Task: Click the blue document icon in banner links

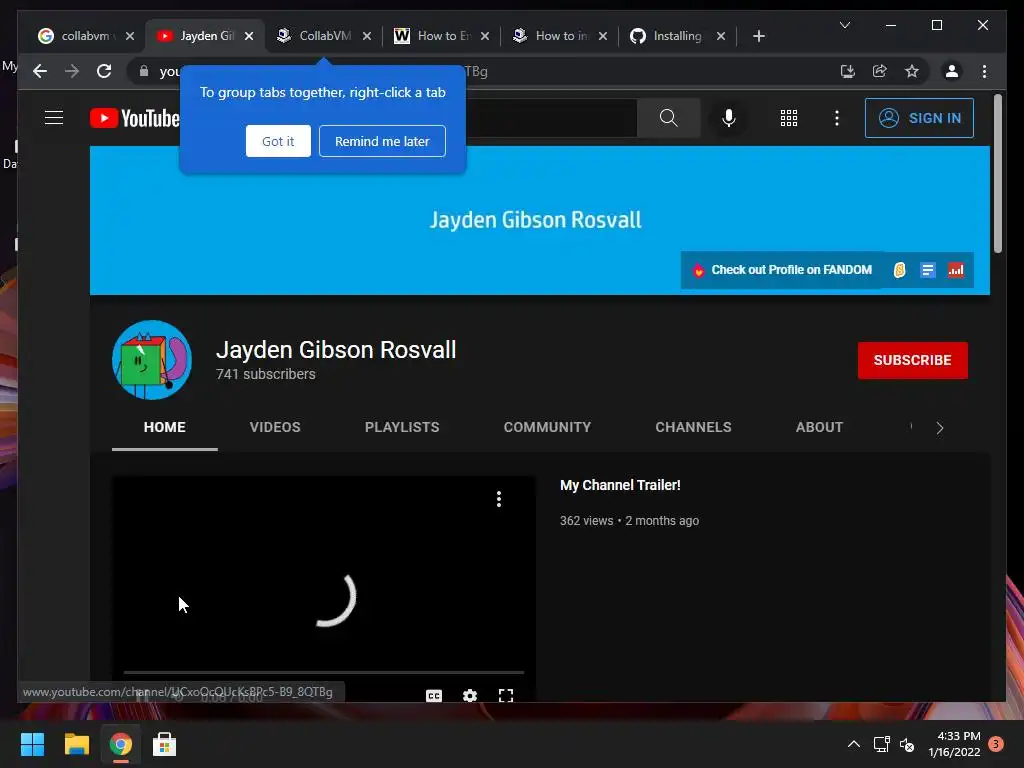Action: pyautogui.click(x=927, y=270)
